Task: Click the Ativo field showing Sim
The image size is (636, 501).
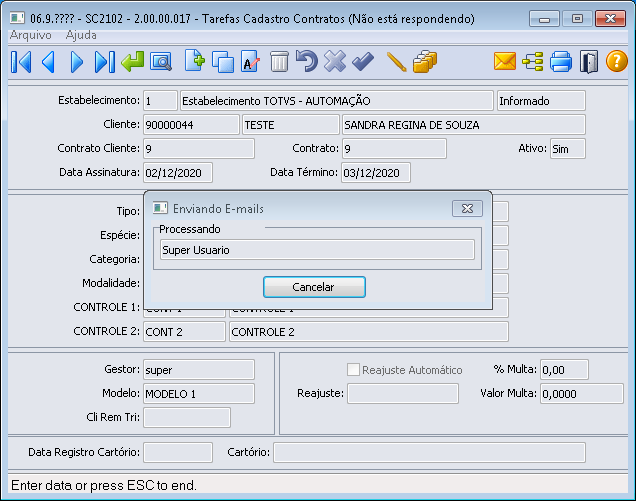Action: tap(568, 149)
